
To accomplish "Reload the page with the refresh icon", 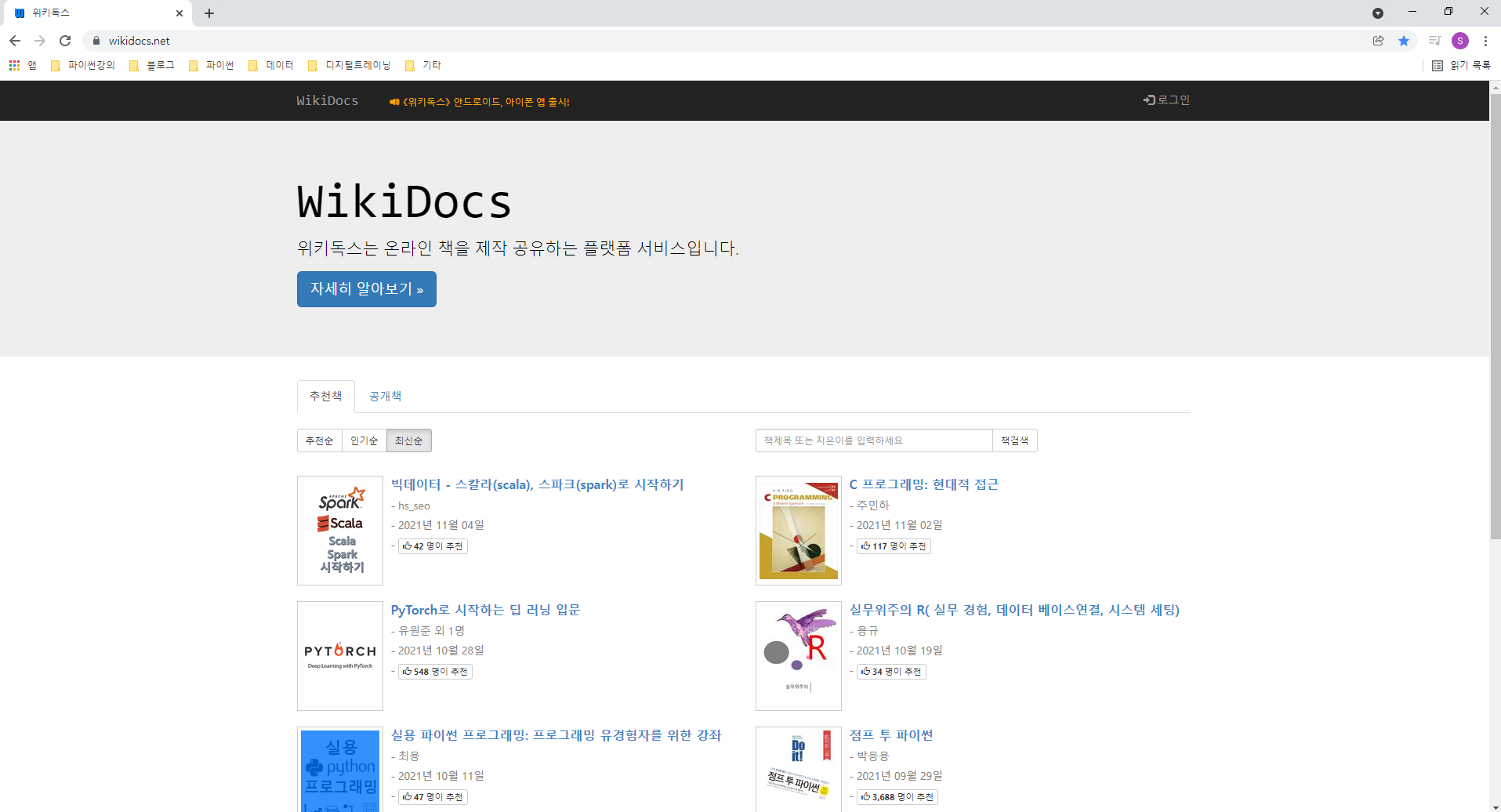I will click(x=65, y=41).
